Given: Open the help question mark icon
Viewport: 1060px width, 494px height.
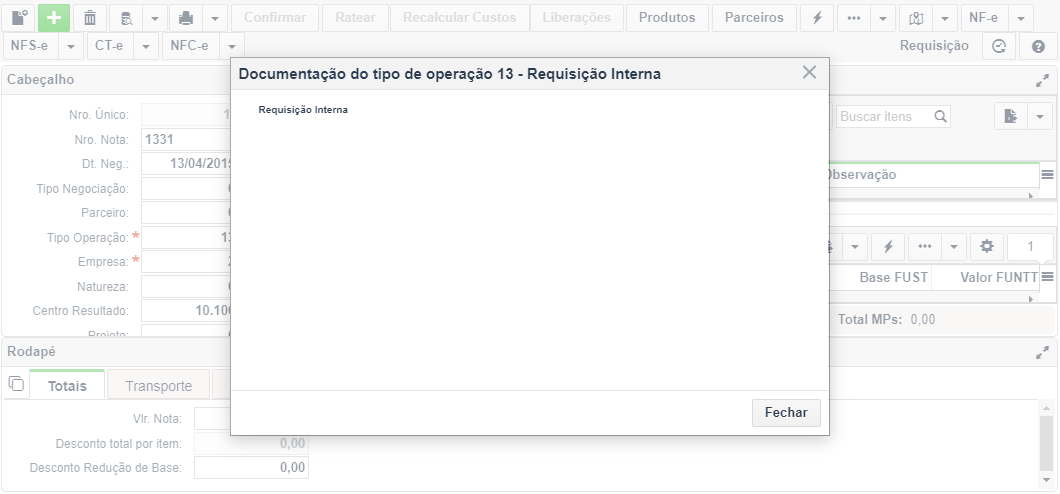Looking at the screenshot, I should (x=1038, y=46).
